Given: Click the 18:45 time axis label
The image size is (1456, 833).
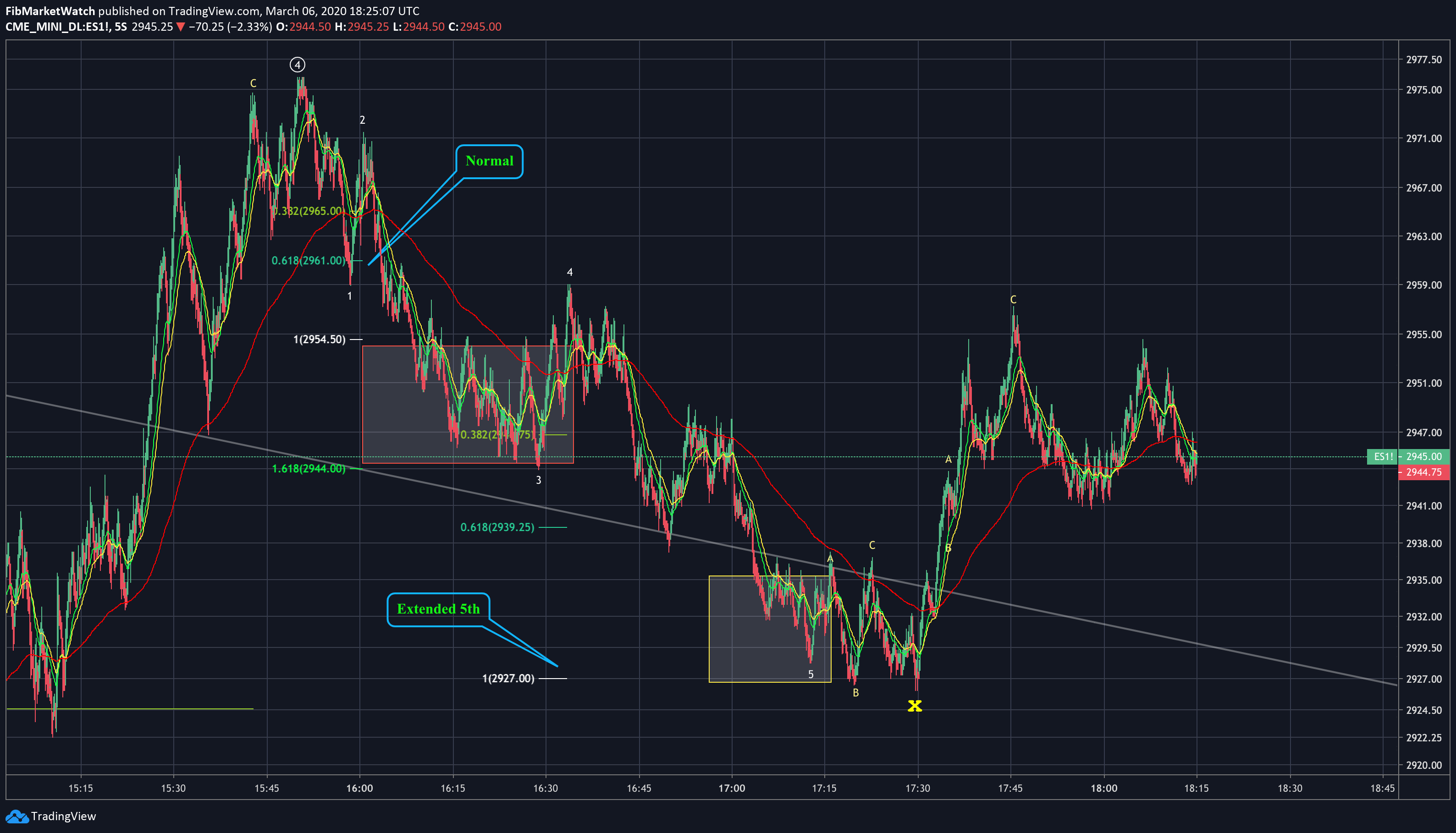Looking at the screenshot, I should coord(1383,789).
